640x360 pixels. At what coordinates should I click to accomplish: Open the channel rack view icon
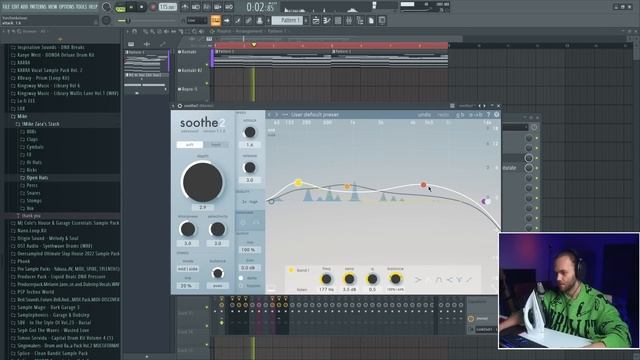click(338, 20)
